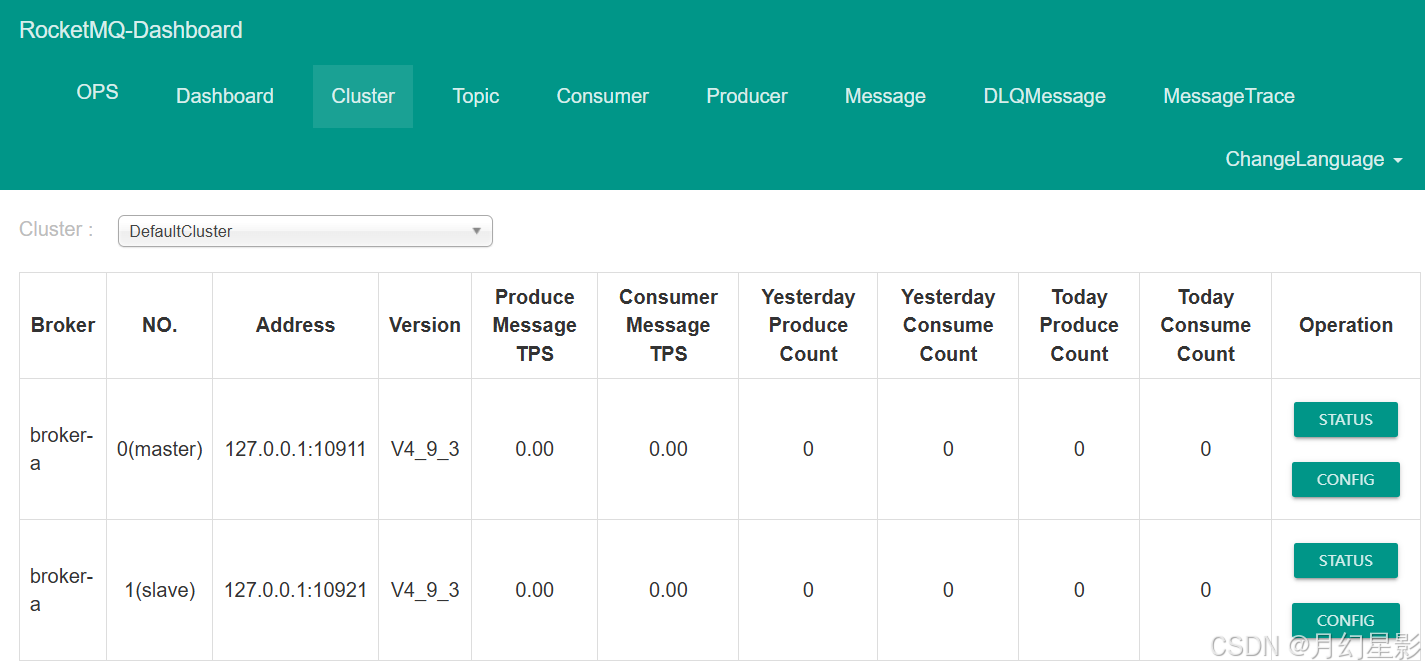This screenshot has height=672, width=1425.
Task: Open the Consumer tab
Action: pos(603,96)
